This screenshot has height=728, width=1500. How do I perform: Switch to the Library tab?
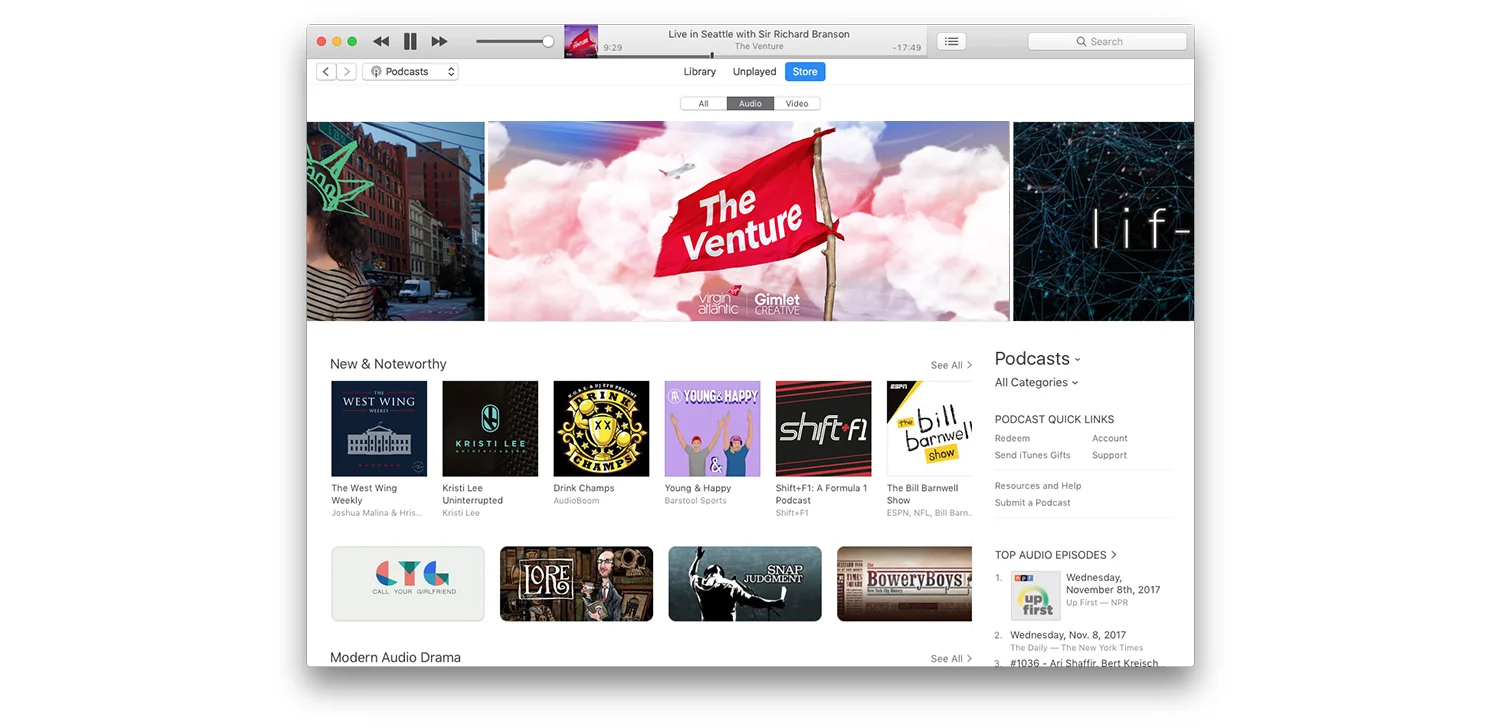[699, 71]
